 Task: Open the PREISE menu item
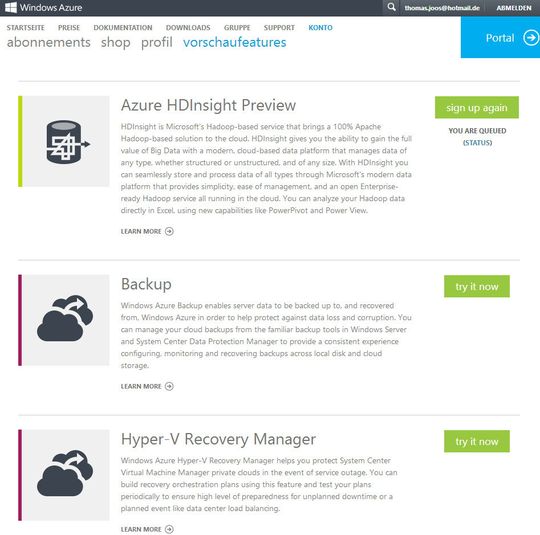[x=69, y=28]
